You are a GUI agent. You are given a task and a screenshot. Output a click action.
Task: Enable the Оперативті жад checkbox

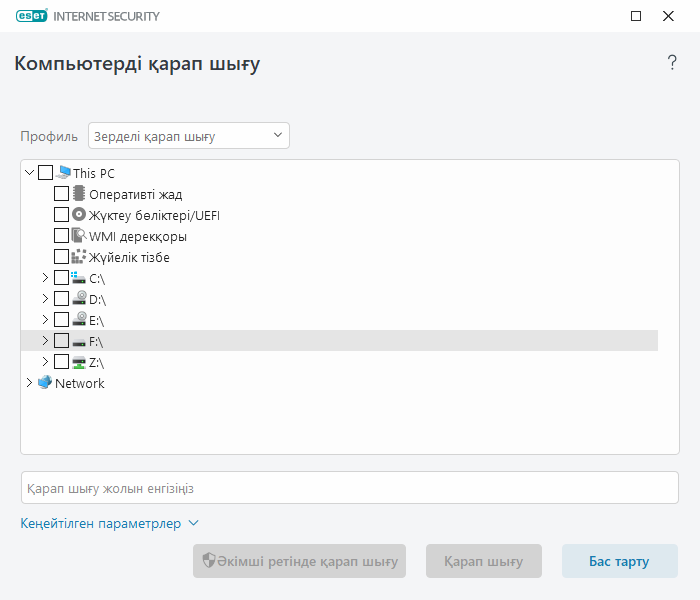[61, 194]
